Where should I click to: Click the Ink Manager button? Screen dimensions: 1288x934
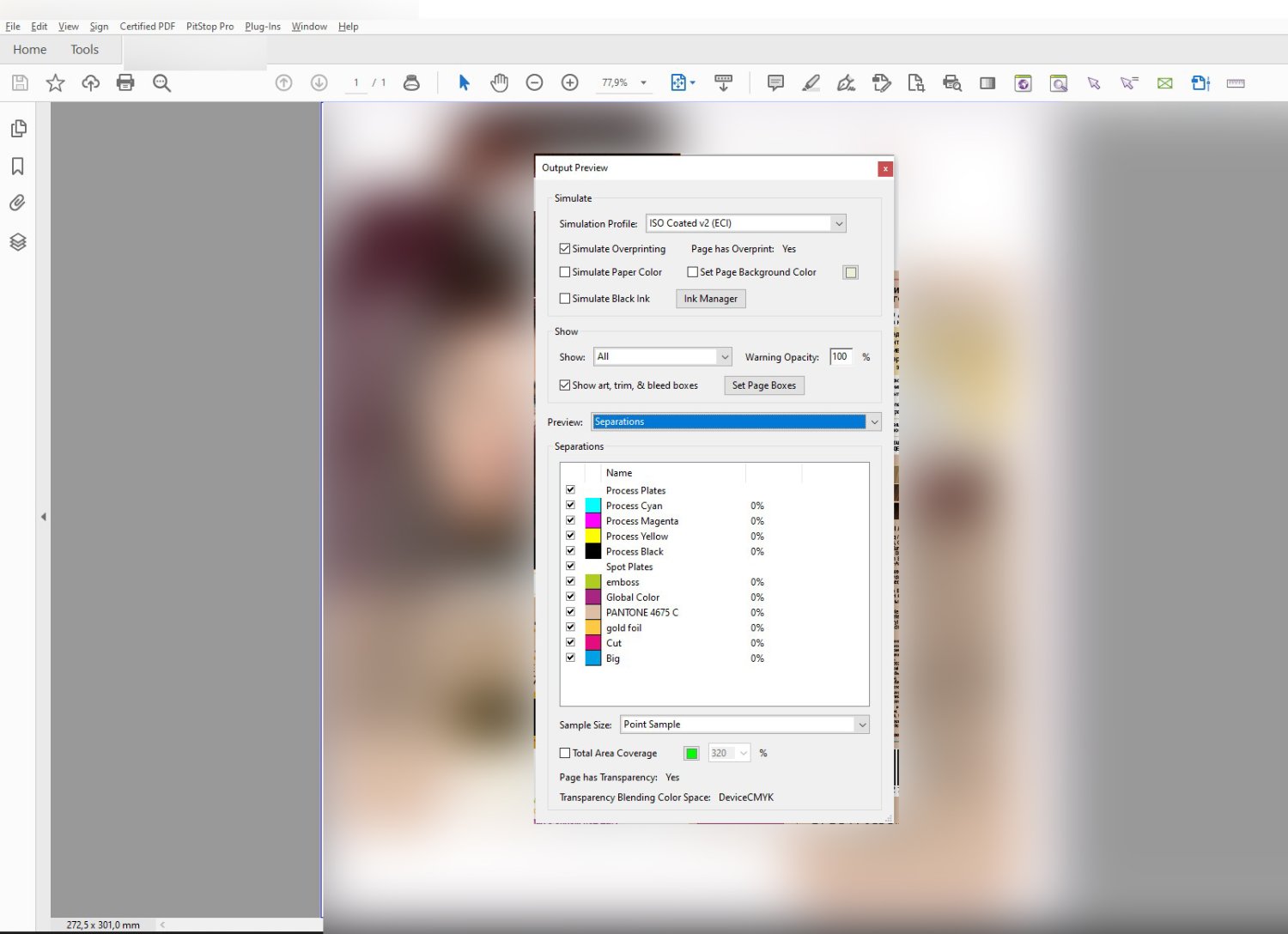(x=710, y=299)
